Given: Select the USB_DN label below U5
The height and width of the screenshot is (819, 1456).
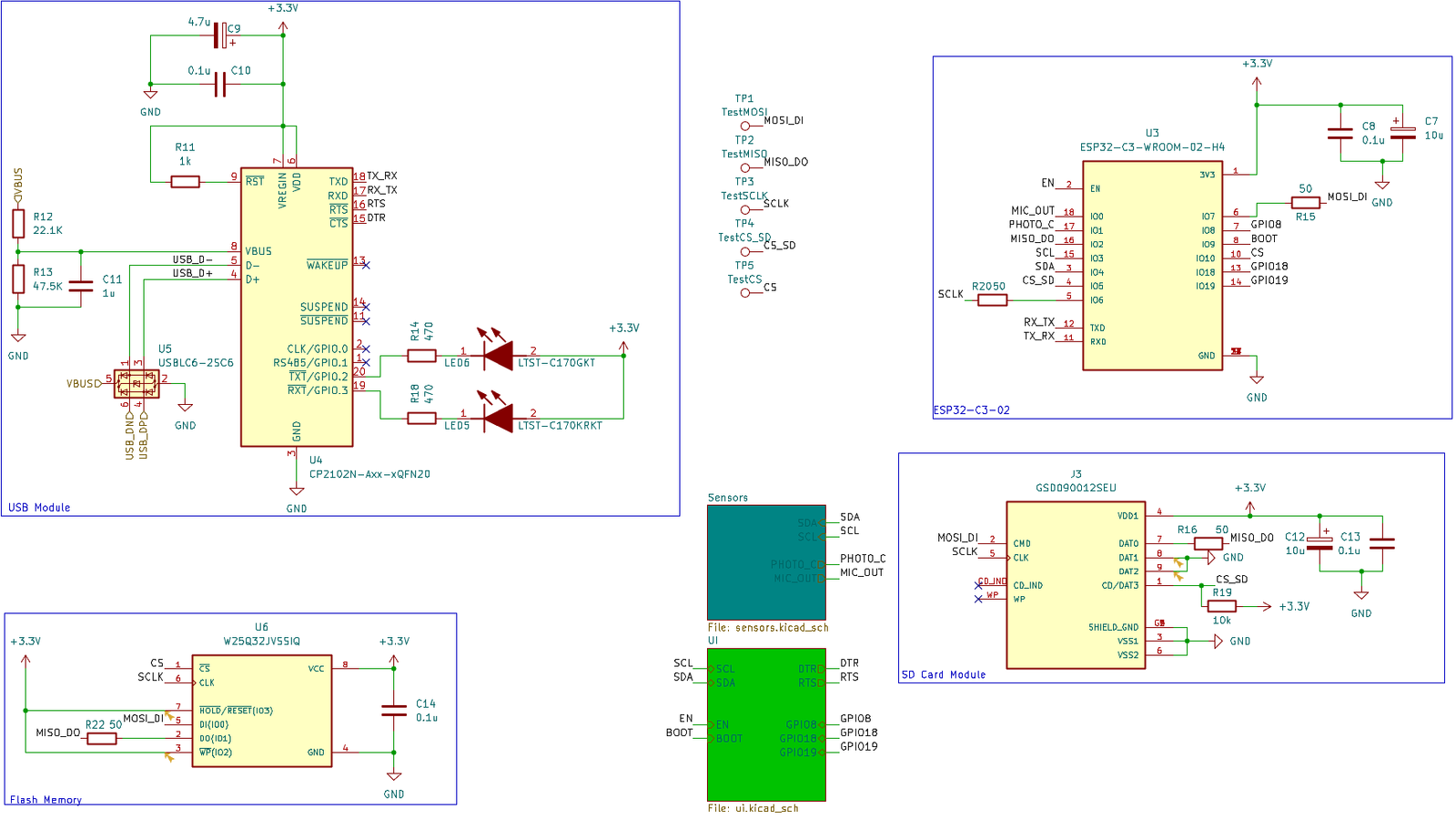Looking at the screenshot, I should point(130,436).
